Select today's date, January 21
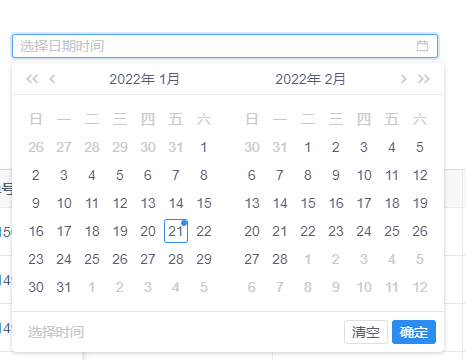The width and height of the screenshot is (466, 360). 176,231
